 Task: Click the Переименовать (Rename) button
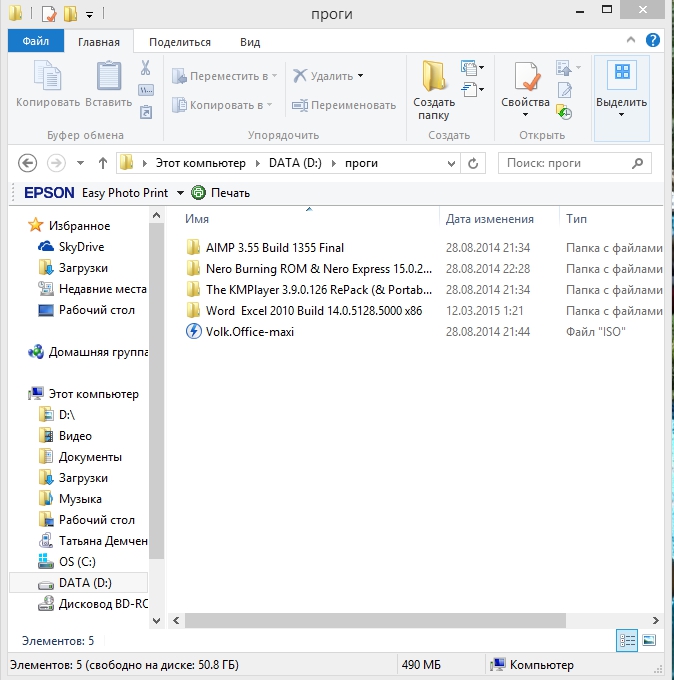[344, 105]
